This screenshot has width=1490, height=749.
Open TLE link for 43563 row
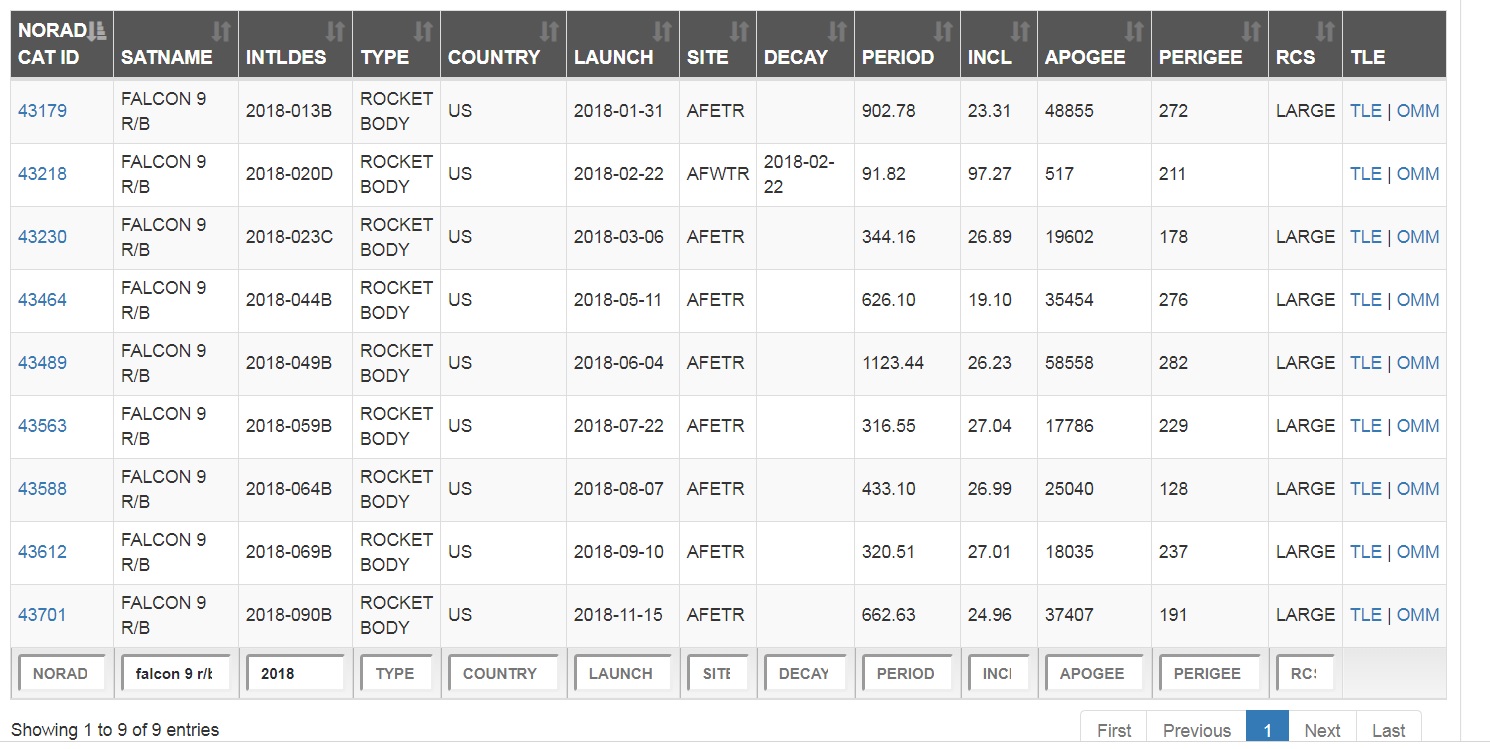click(1365, 426)
